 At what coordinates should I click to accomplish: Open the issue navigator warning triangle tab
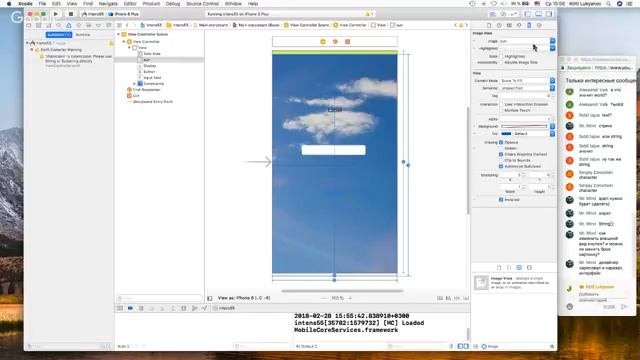click(69, 25)
